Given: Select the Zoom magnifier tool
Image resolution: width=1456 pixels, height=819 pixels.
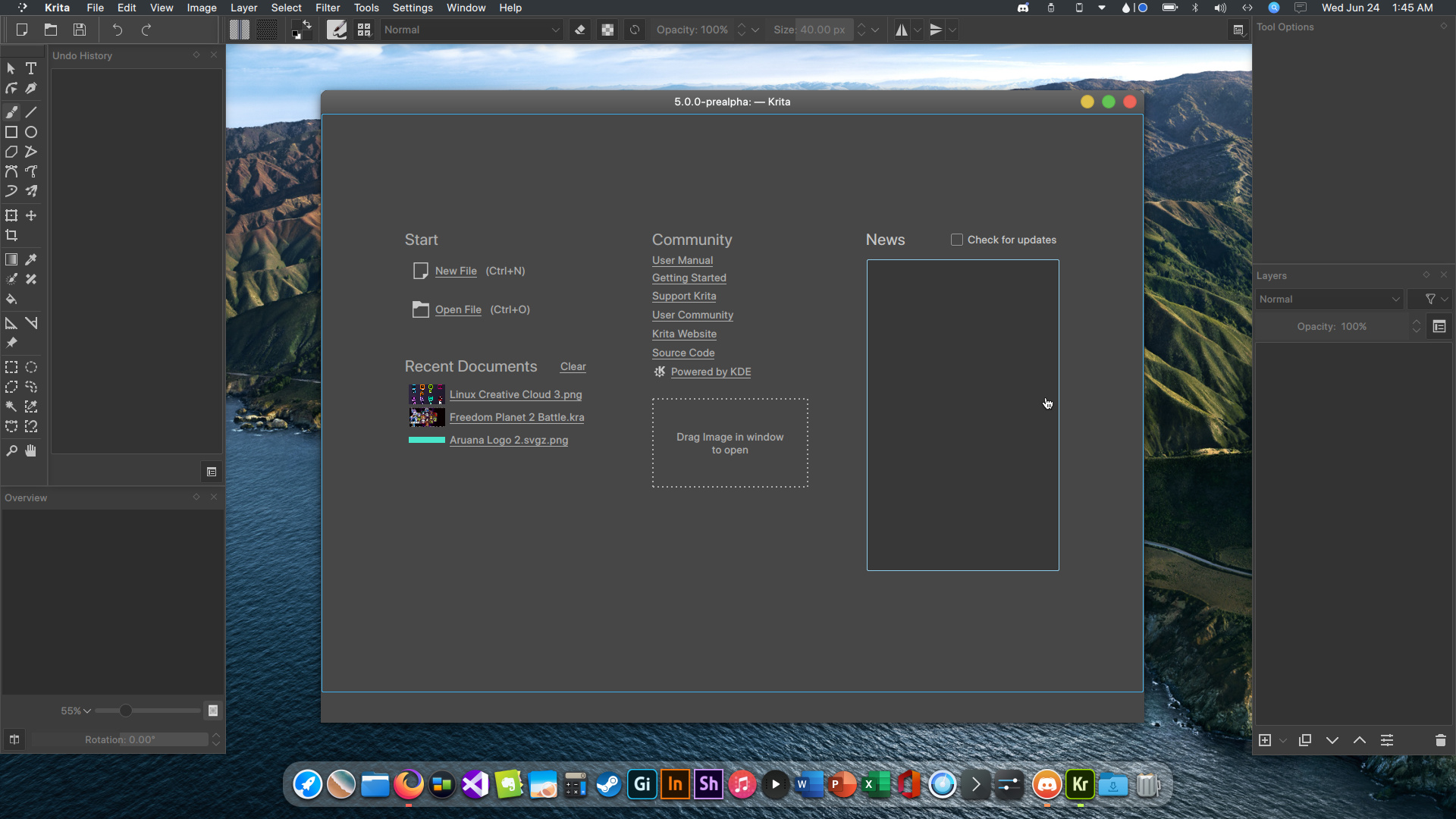Looking at the screenshot, I should tap(11, 451).
